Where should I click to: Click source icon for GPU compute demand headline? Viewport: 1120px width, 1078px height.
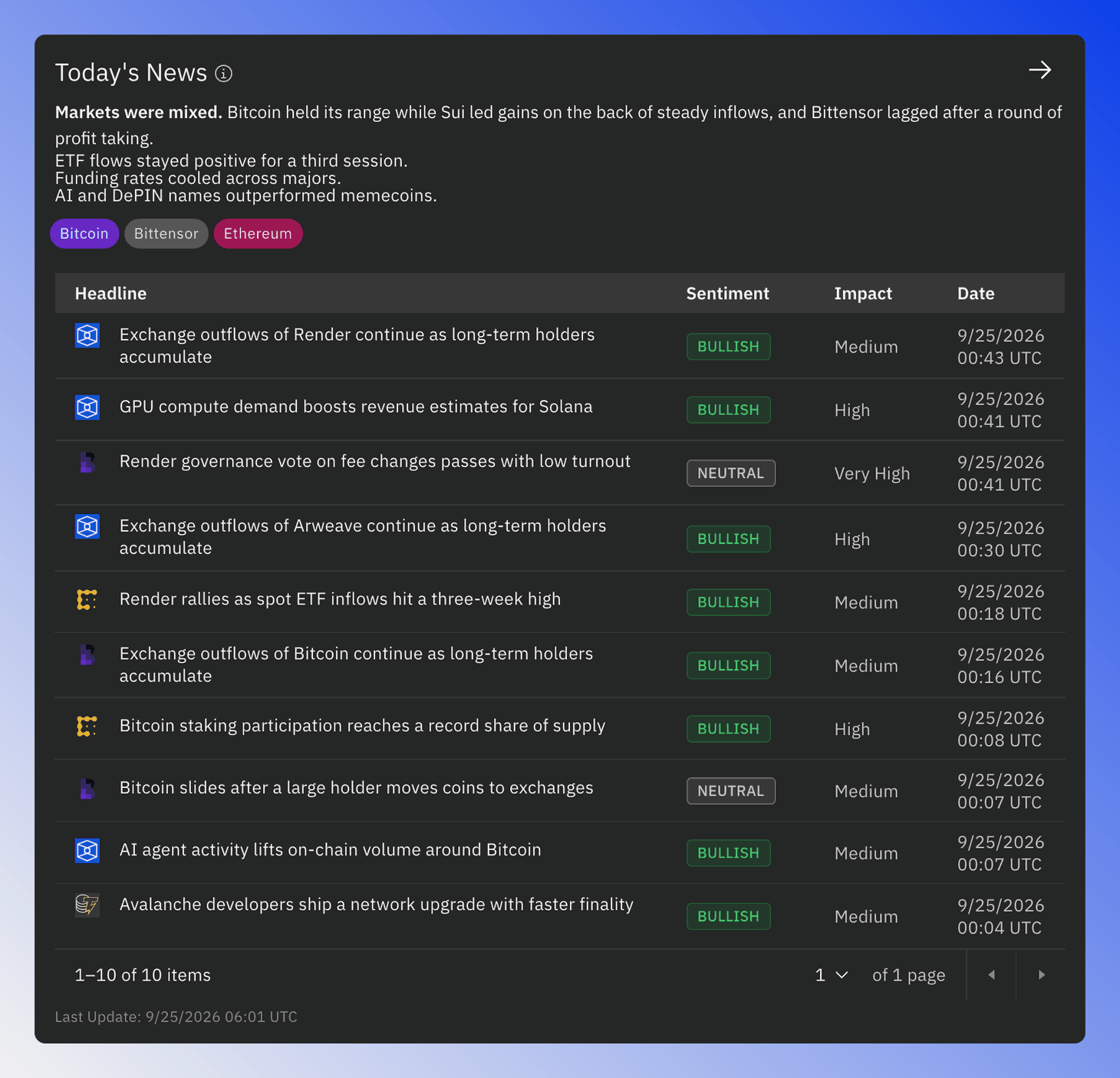coord(87,407)
